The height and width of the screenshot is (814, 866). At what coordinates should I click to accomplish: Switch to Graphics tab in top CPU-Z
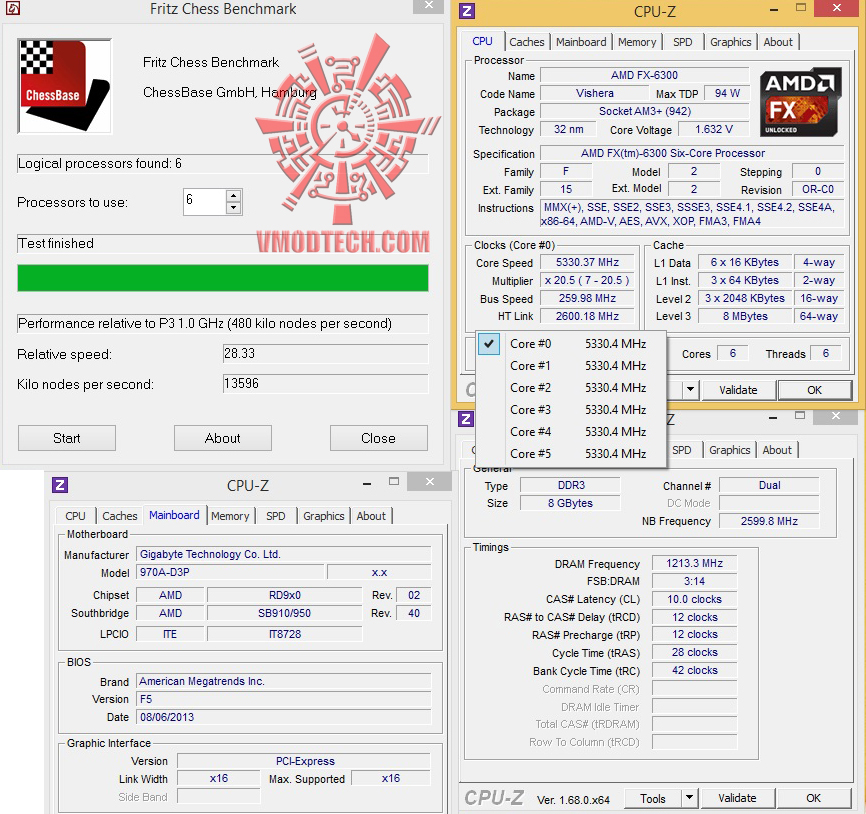coord(730,42)
